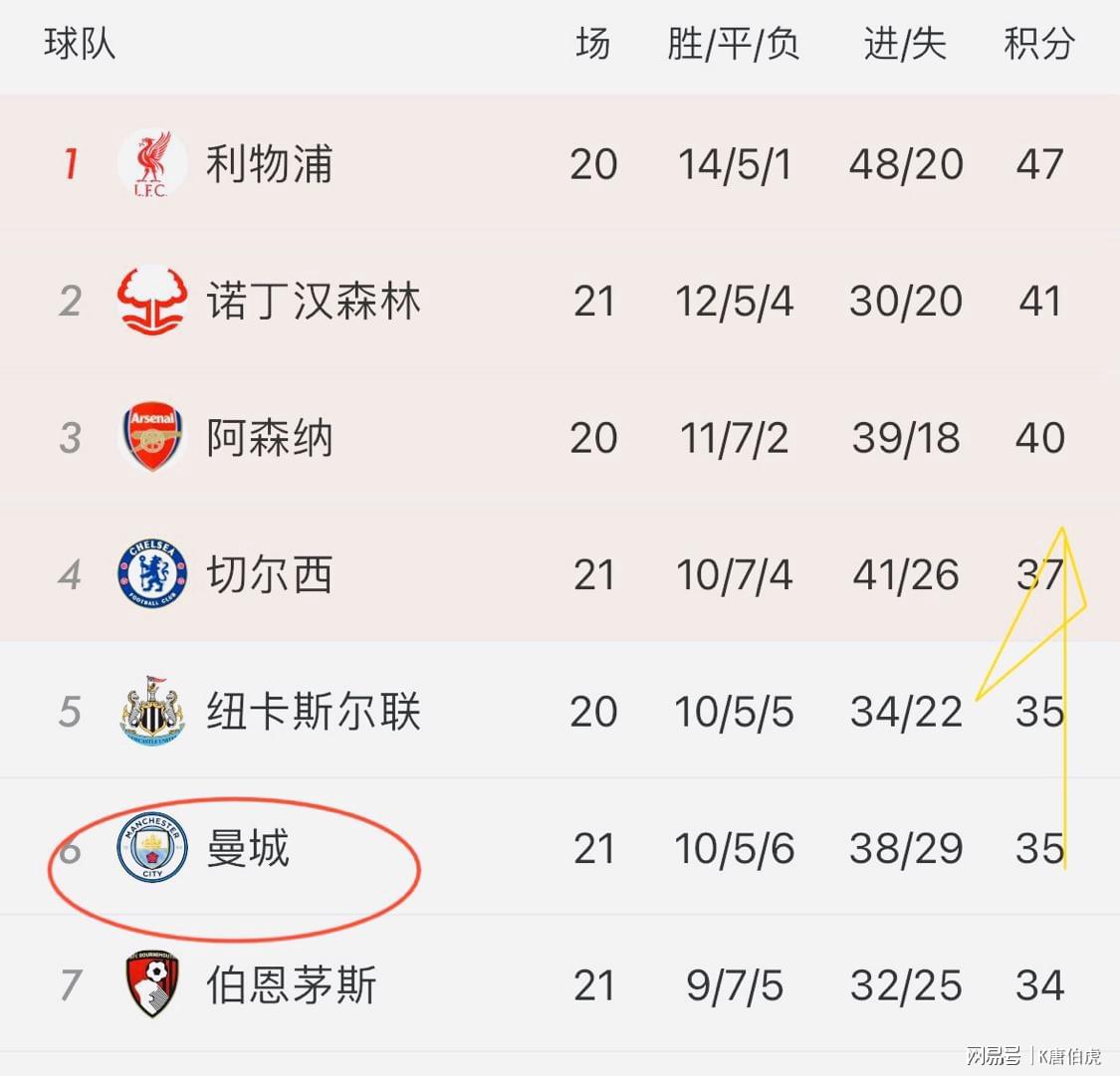Sort by the 积分 column header
Image resolution: width=1120 pixels, height=1076 pixels.
pos(1039,44)
